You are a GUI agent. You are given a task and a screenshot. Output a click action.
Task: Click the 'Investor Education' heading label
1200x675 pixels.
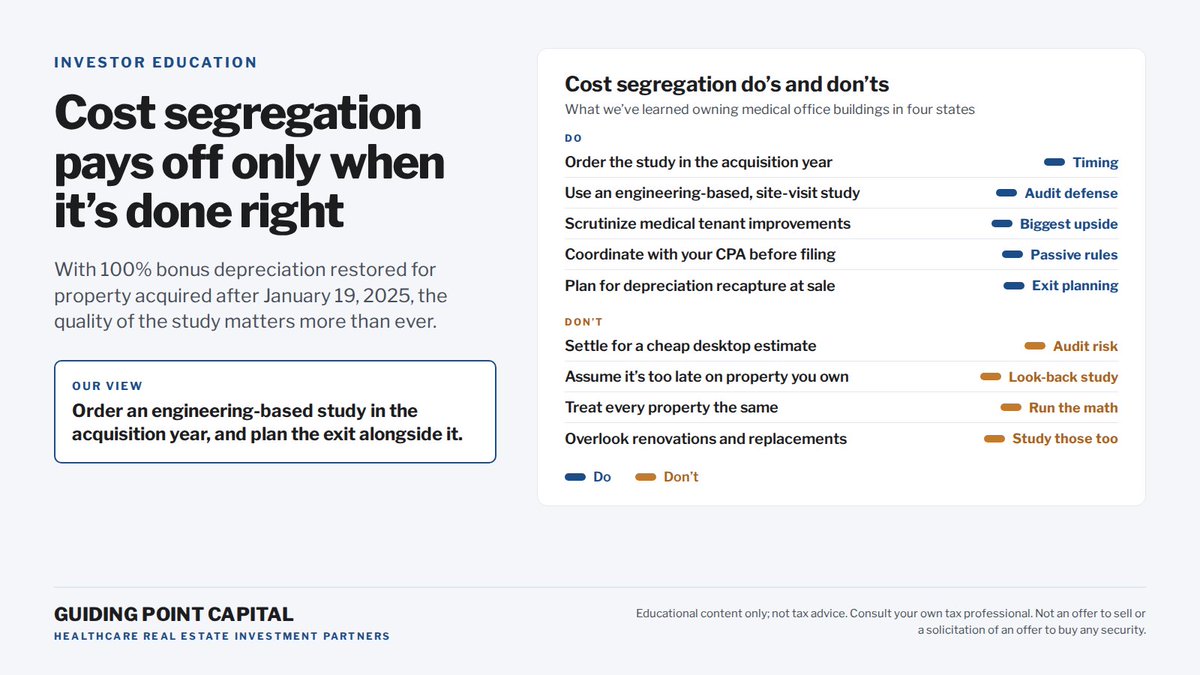tap(156, 62)
